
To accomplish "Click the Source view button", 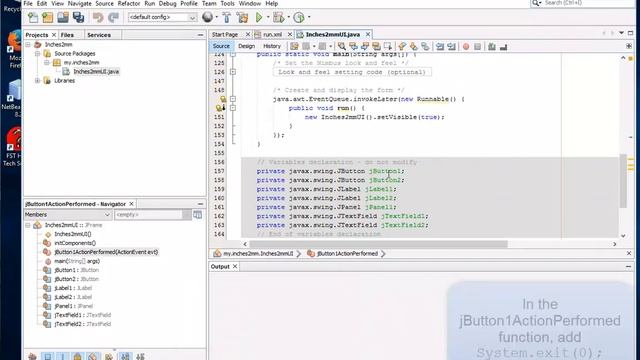I will coord(221,46).
